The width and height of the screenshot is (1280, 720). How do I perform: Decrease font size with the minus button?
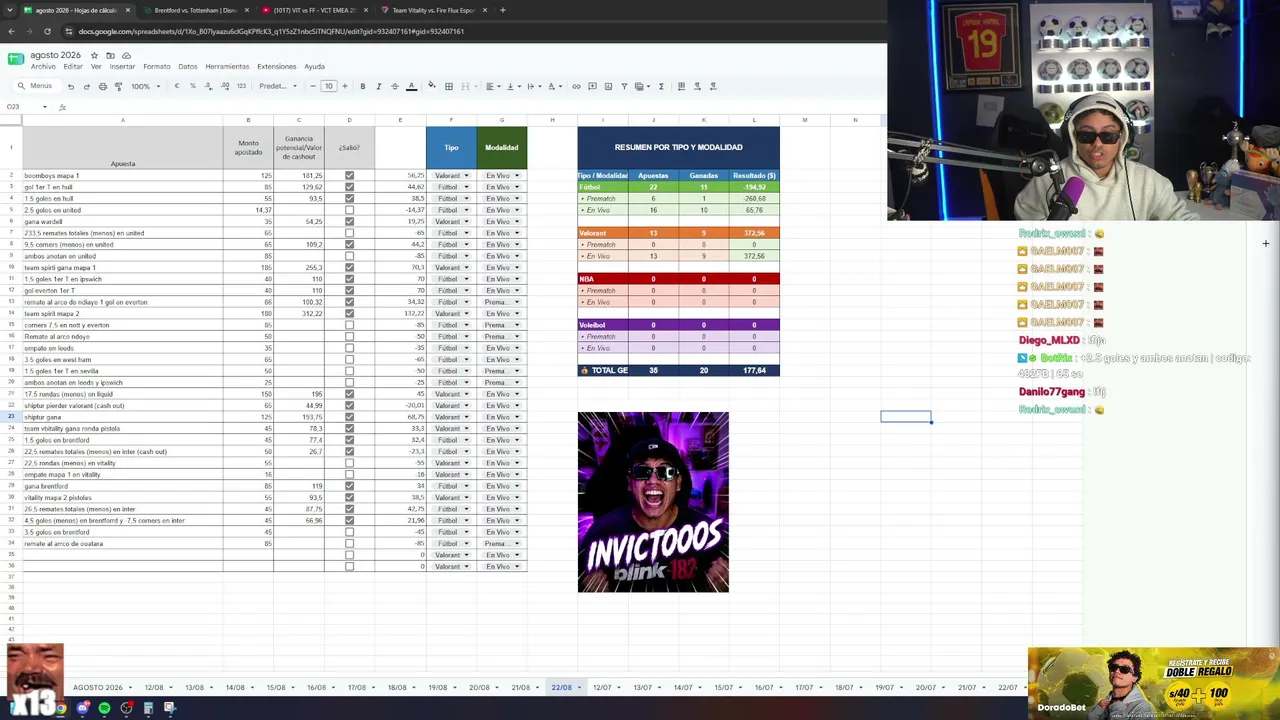click(x=312, y=86)
